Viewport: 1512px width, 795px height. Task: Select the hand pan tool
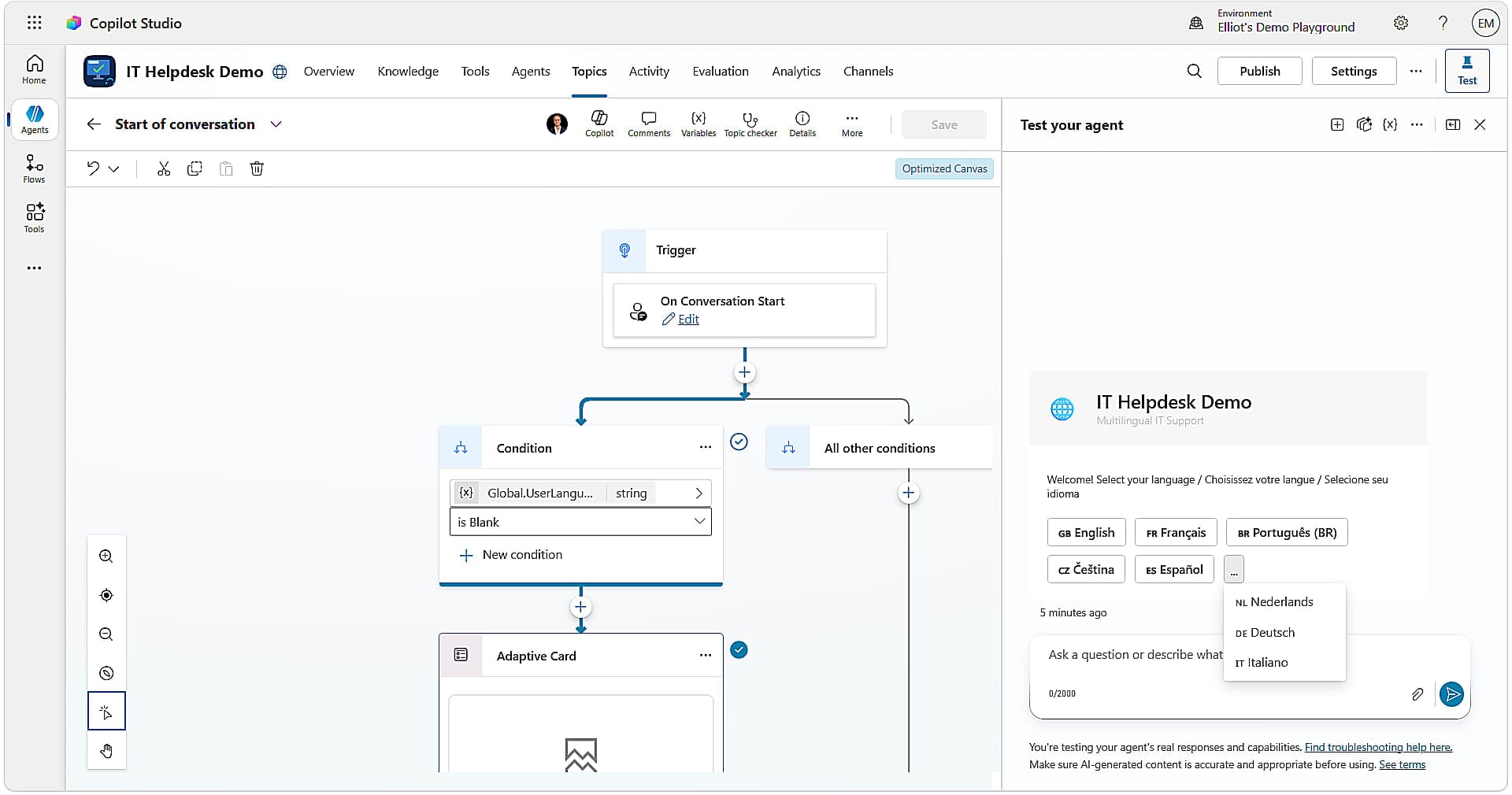click(x=106, y=751)
